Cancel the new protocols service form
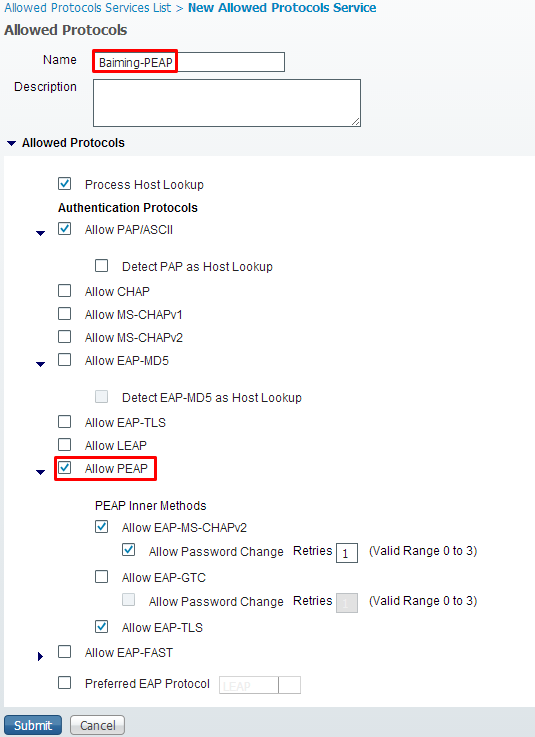 [x=97, y=725]
